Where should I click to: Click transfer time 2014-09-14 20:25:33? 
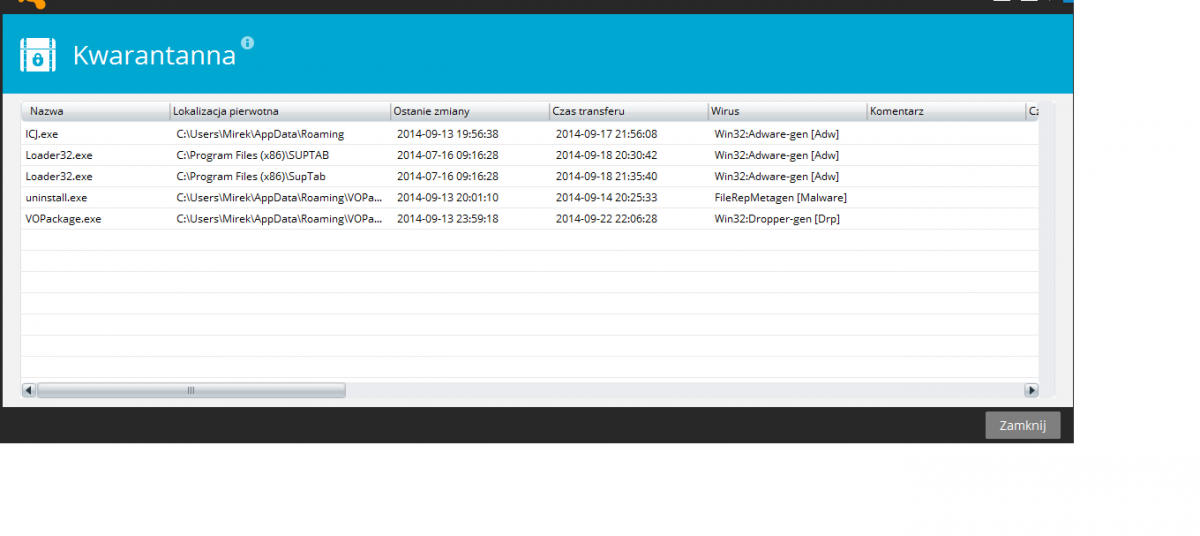606,197
